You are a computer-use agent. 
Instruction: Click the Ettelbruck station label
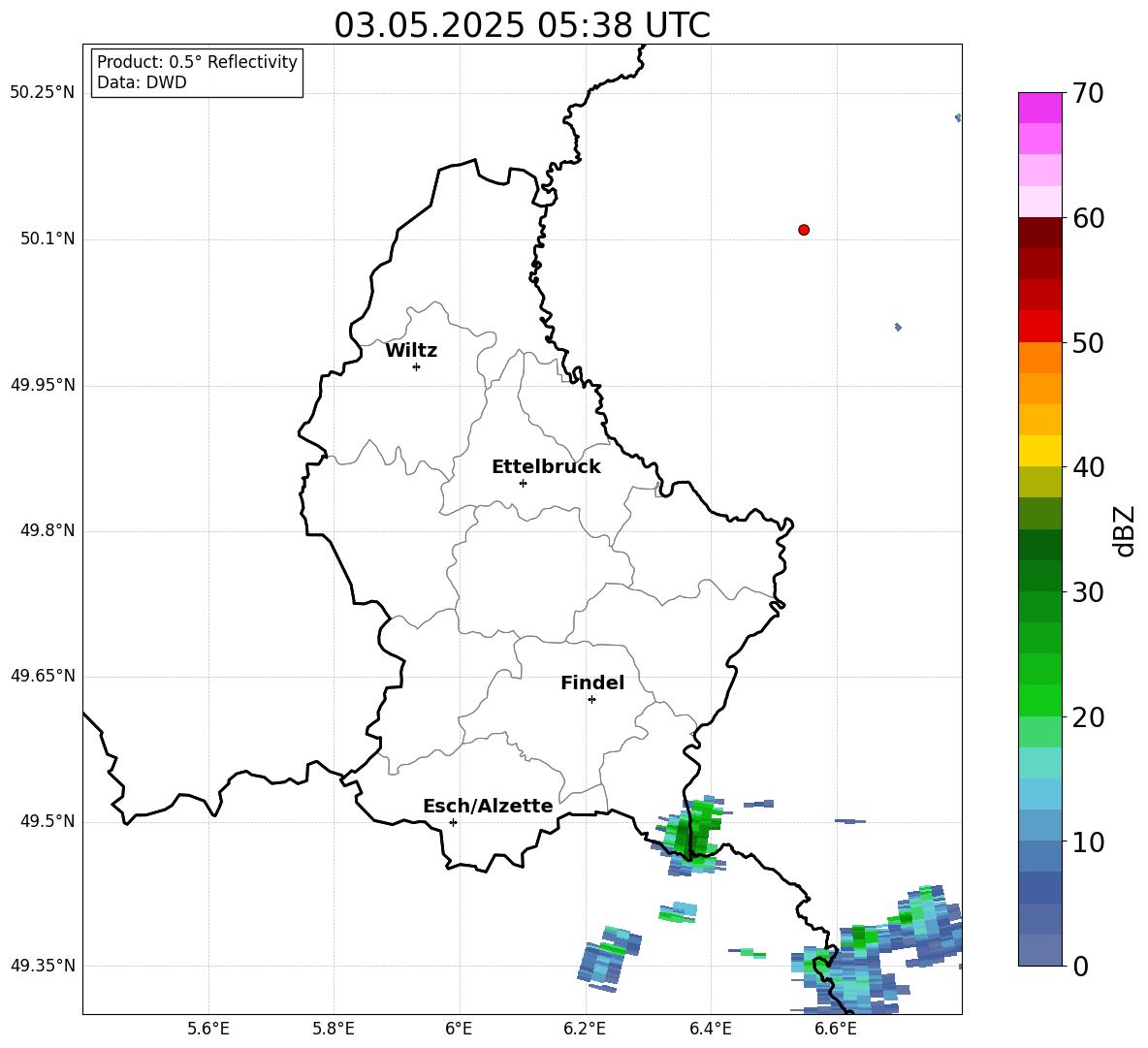click(x=546, y=467)
